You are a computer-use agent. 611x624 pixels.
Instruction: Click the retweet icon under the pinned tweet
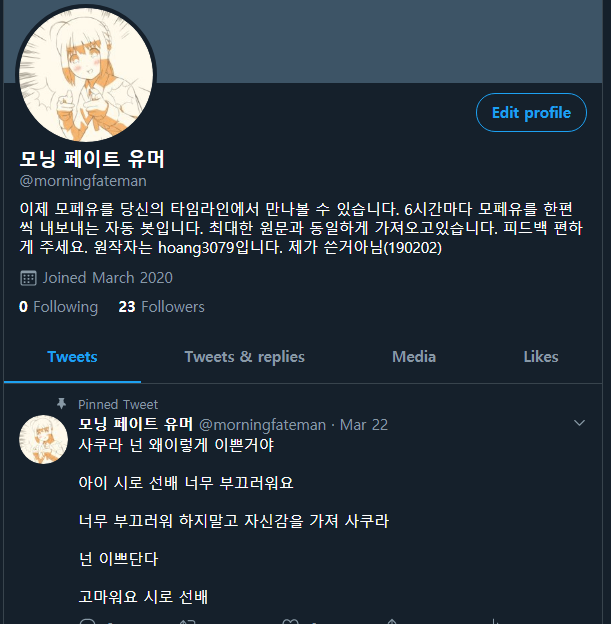[x=188, y=621]
